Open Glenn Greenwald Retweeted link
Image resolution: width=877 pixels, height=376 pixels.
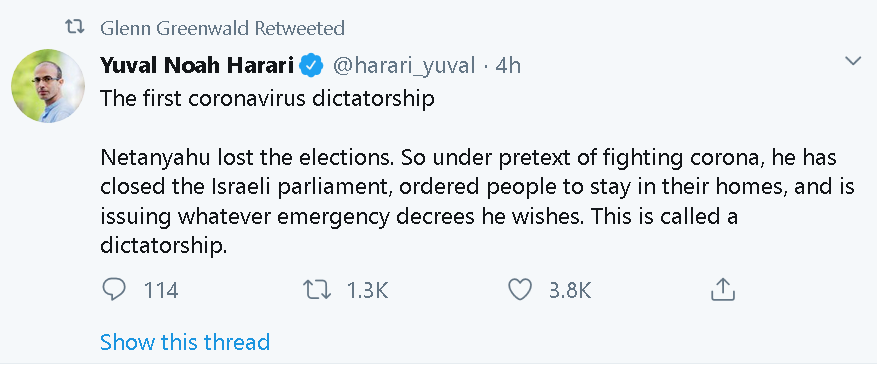pos(223,28)
